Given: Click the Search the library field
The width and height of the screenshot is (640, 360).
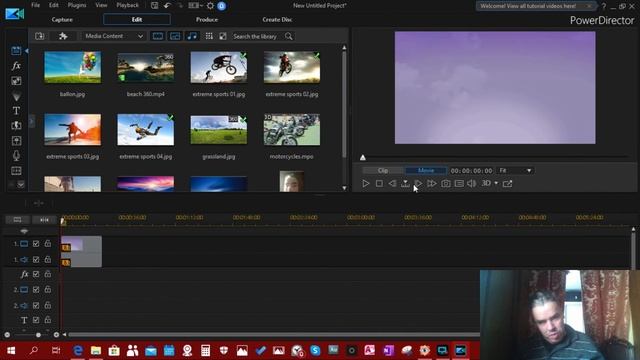Looking at the screenshot, I should pyautogui.click(x=255, y=36).
